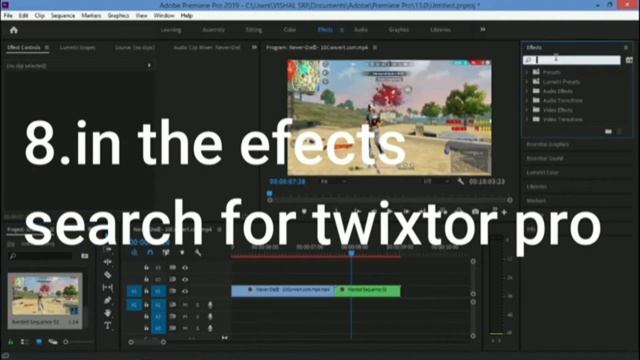The width and height of the screenshot is (640, 360).
Task: Open Program monitor panel menu
Action: pyautogui.click(x=375, y=48)
